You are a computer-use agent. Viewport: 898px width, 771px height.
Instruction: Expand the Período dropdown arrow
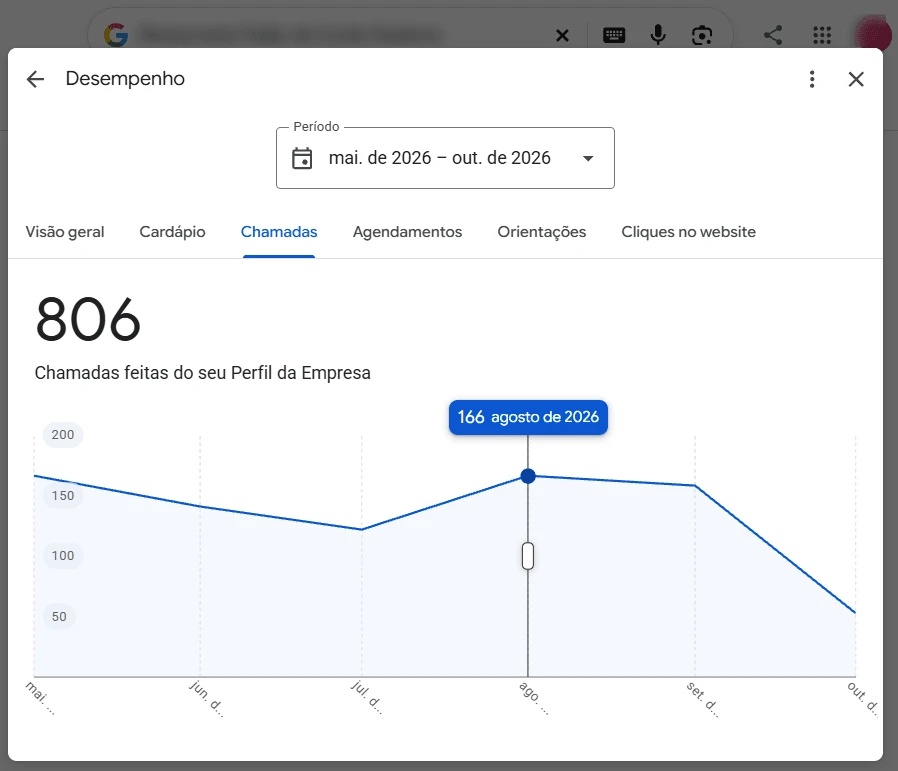(588, 158)
